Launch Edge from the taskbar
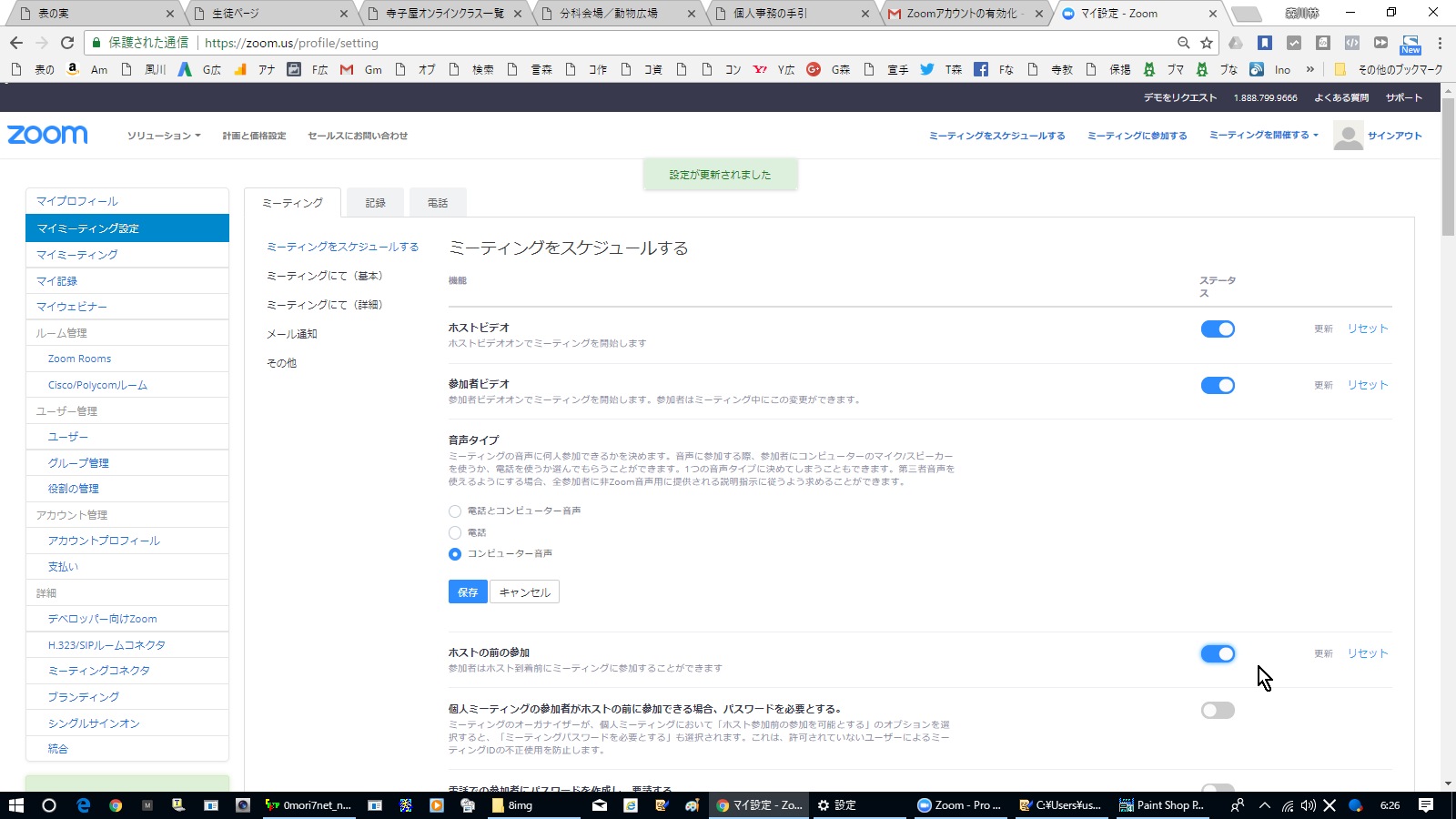This screenshot has height=819, width=1456. (83, 805)
